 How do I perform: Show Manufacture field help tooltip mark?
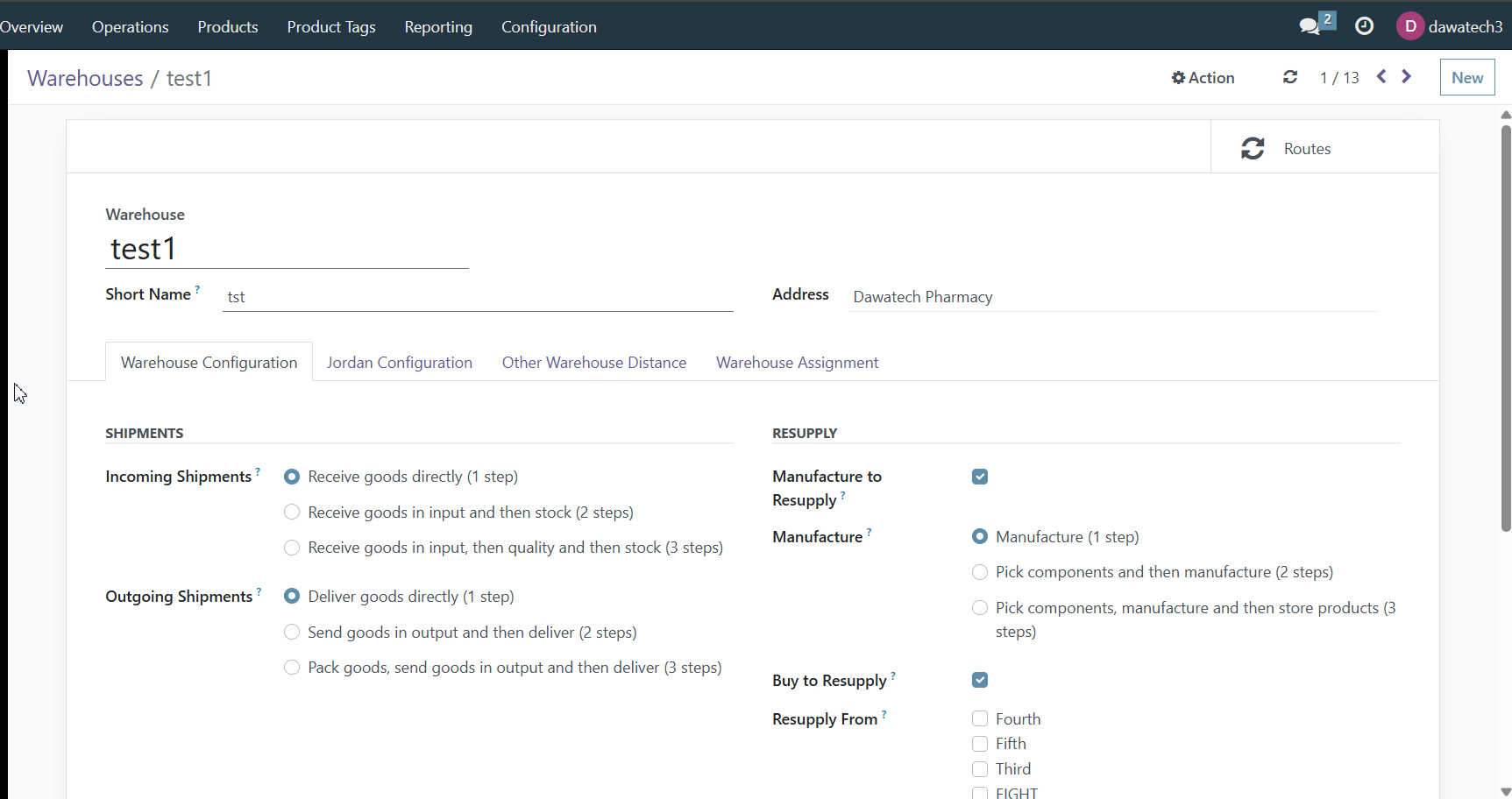coord(869,532)
